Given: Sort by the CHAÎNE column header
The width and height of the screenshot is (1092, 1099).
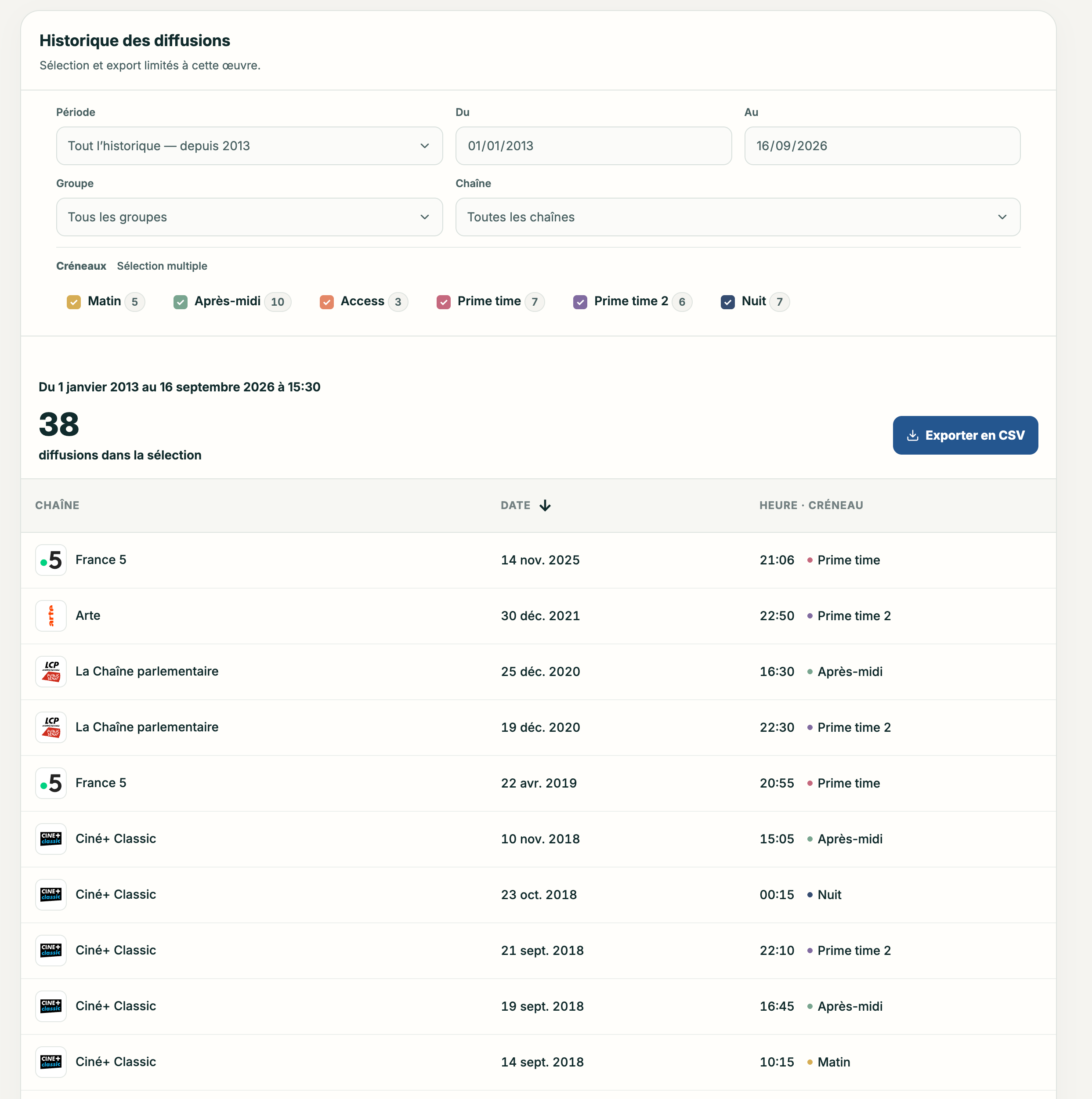Looking at the screenshot, I should (58, 506).
